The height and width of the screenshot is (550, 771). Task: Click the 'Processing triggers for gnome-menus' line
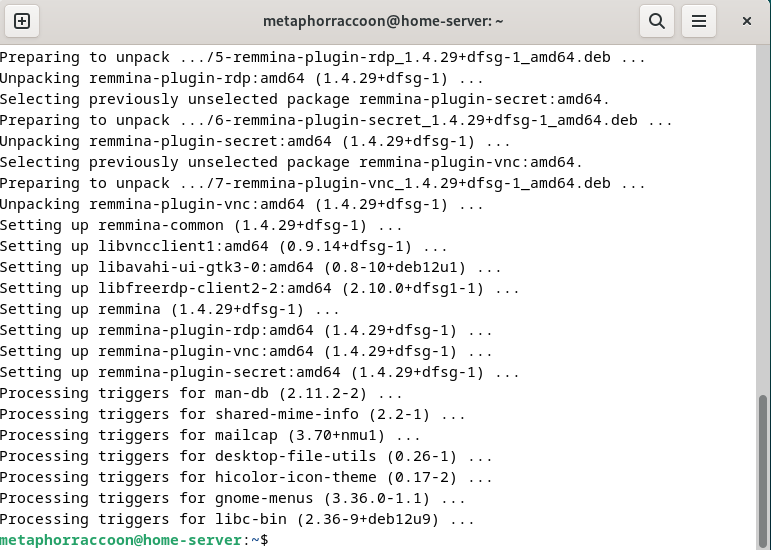233,498
